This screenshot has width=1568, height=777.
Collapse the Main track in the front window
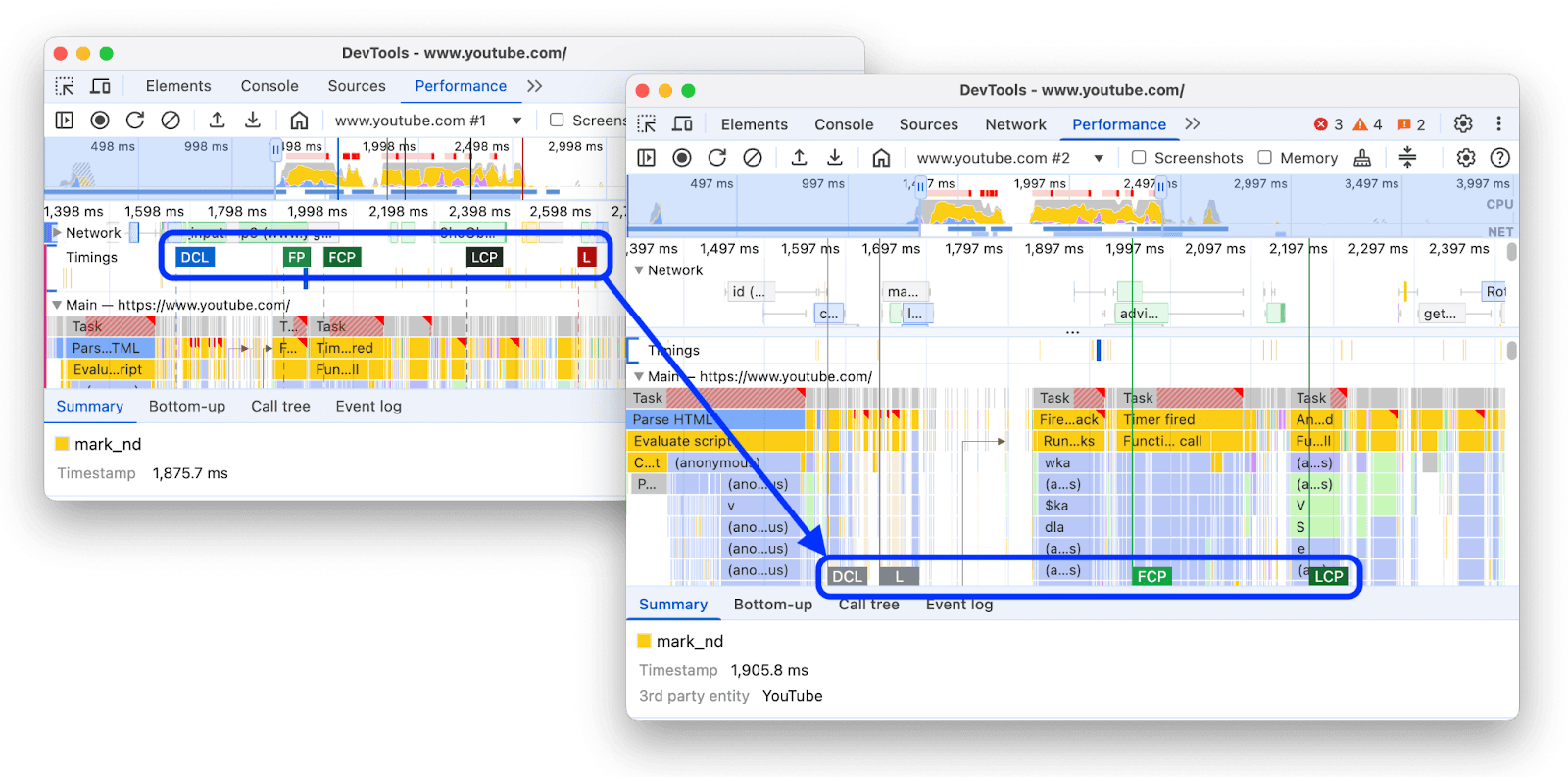click(x=639, y=376)
